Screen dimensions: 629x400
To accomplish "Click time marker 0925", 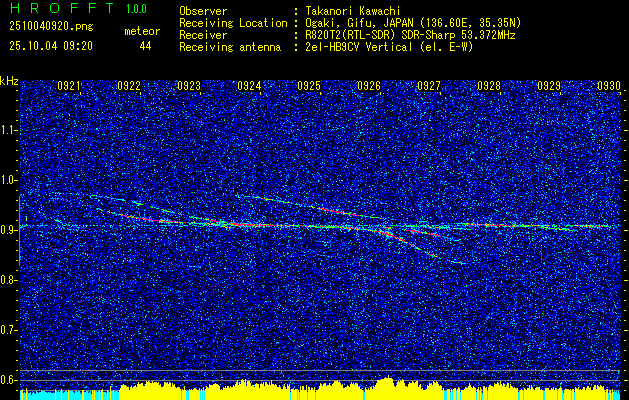I will click(x=309, y=86).
